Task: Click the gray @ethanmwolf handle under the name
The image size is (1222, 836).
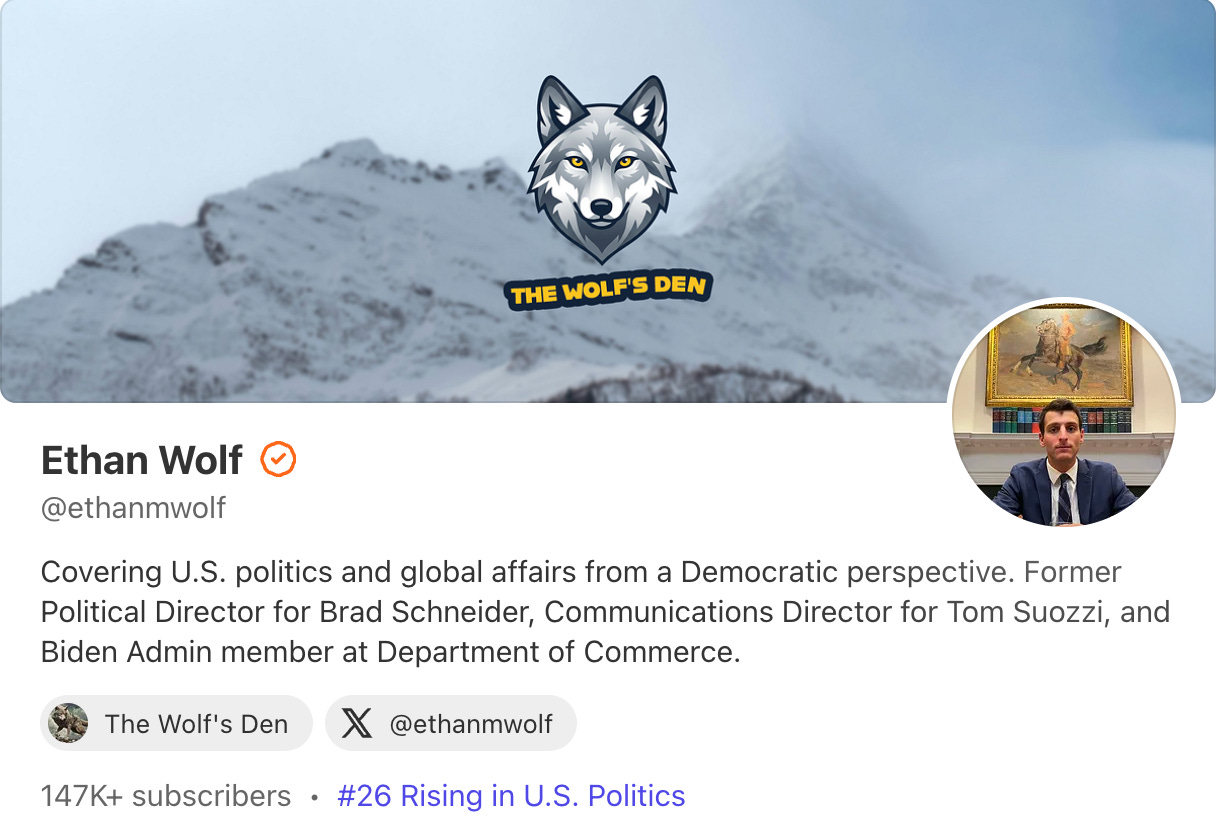Action: [x=133, y=508]
